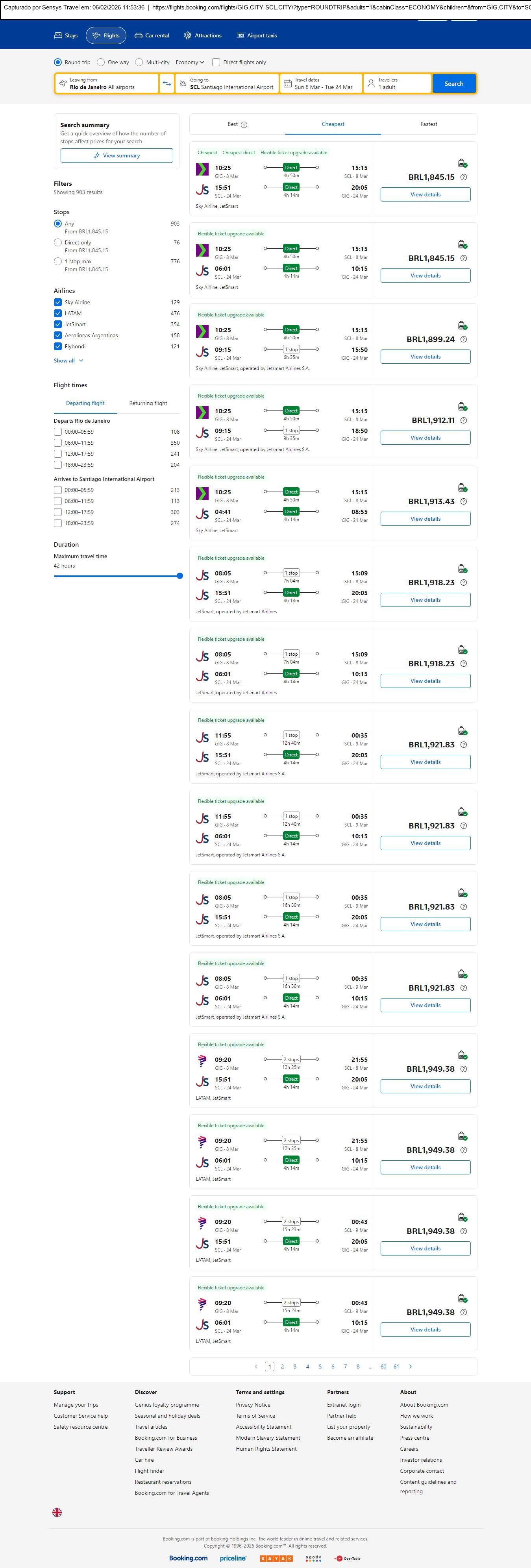Open the Airport taxis section
The height and width of the screenshot is (1568, 531).
256,36
